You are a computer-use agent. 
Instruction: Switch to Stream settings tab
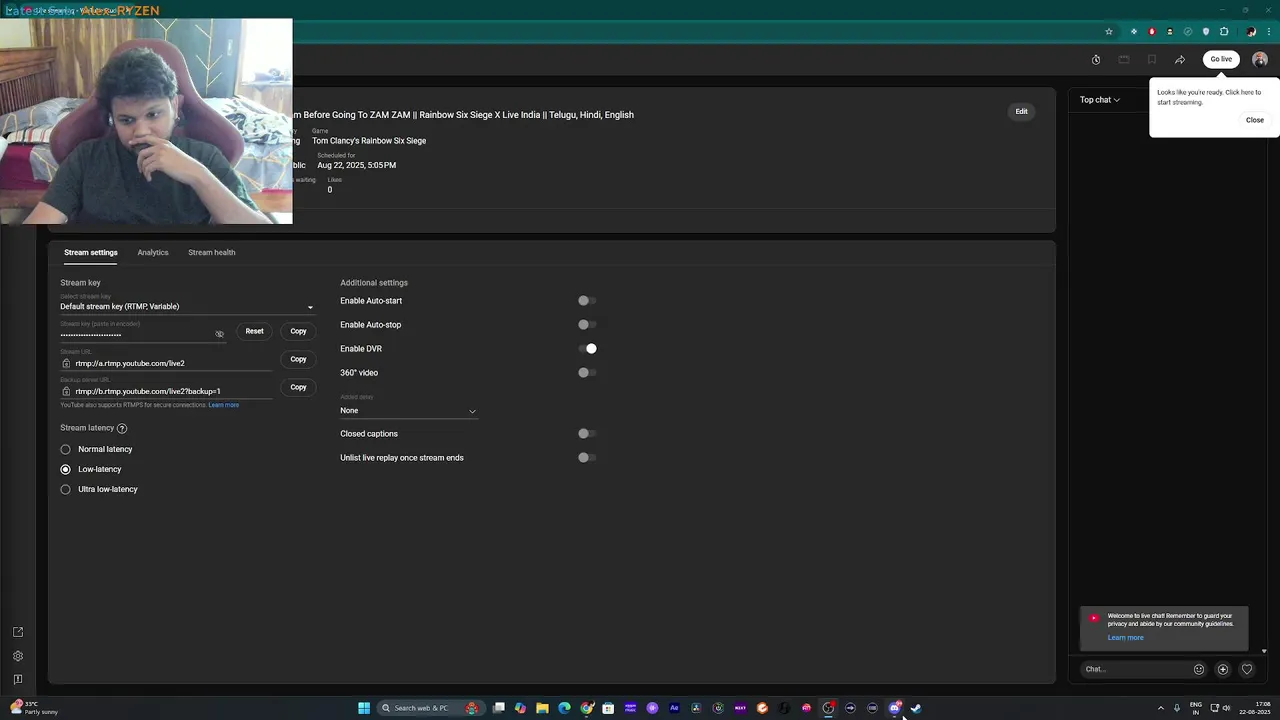click(x=91, y=253)
